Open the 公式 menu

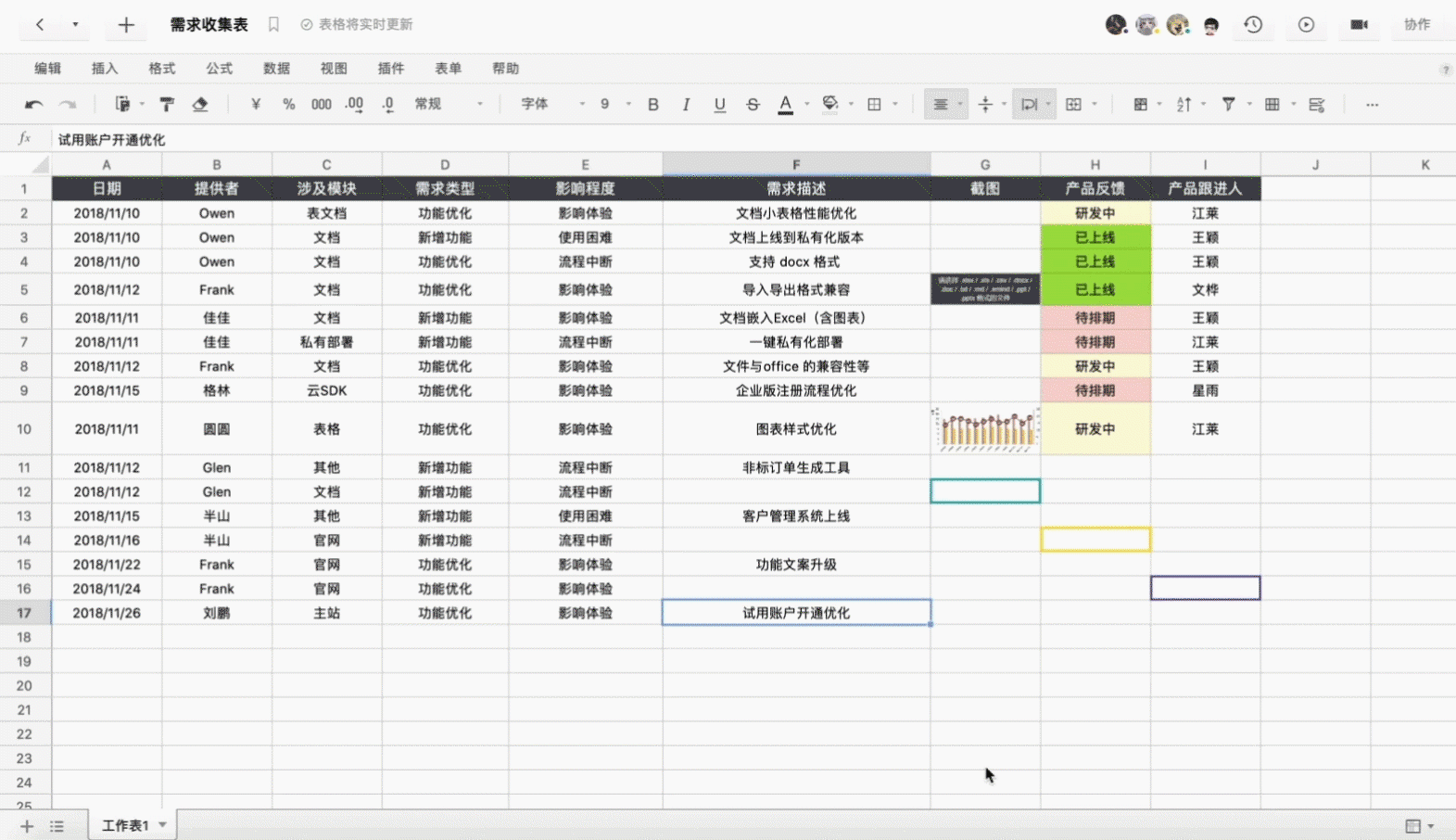pos(220,69)
